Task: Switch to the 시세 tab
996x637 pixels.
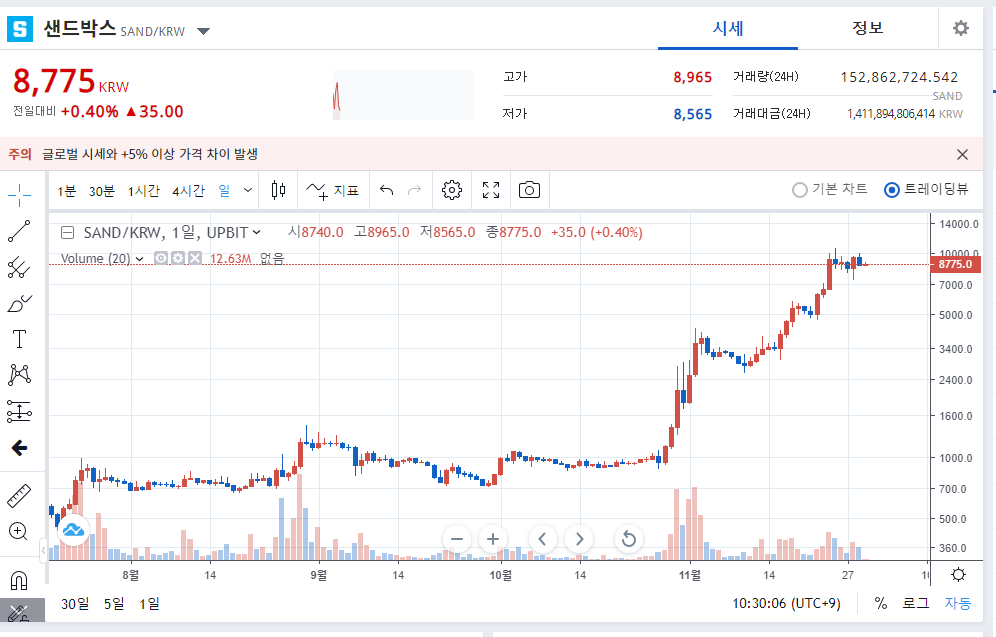Action: click(x=728, y=28)
